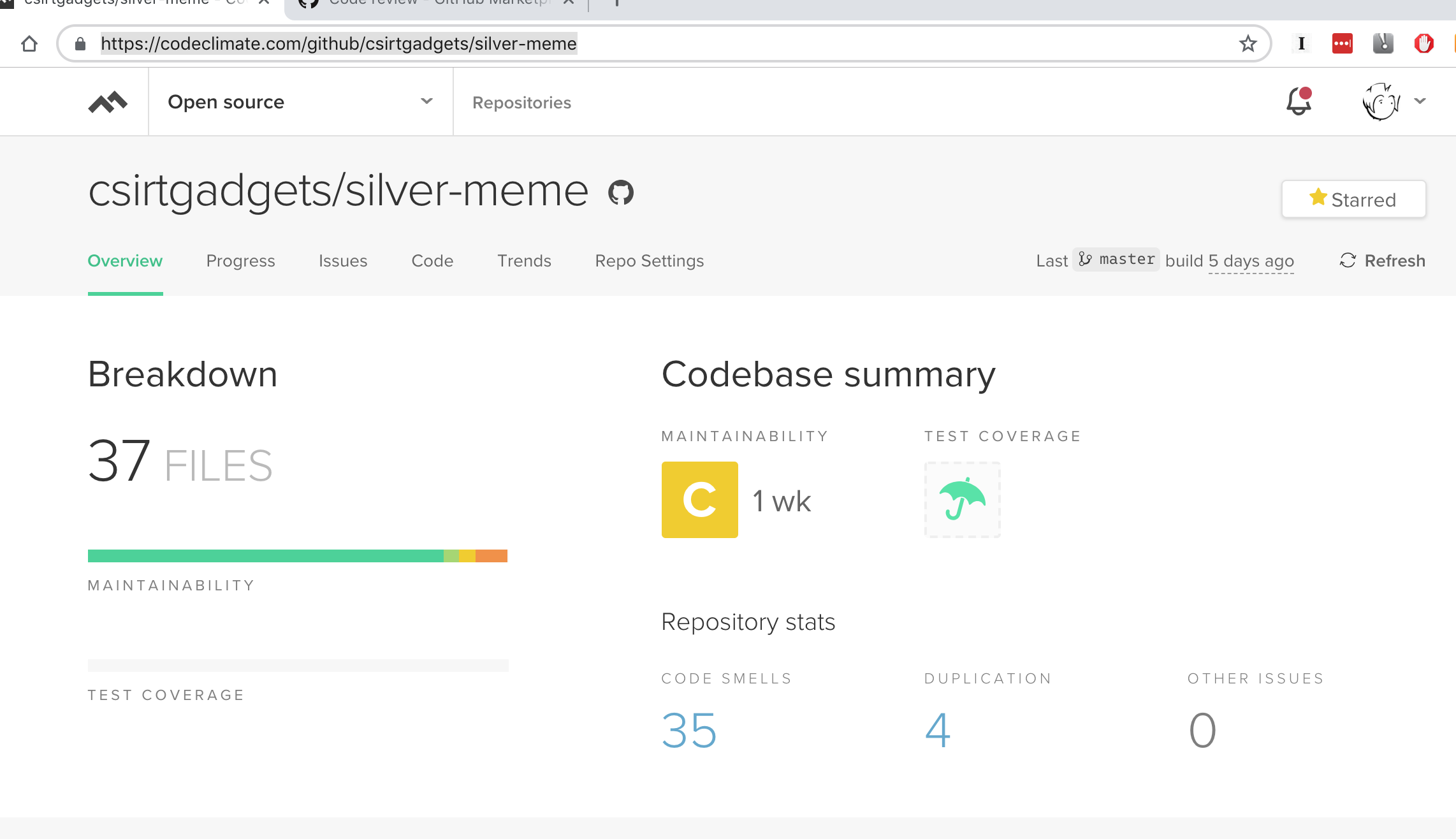Click the test coverage umbrella icon
This screenshot has width=1456, height=839.
[963, 500]
